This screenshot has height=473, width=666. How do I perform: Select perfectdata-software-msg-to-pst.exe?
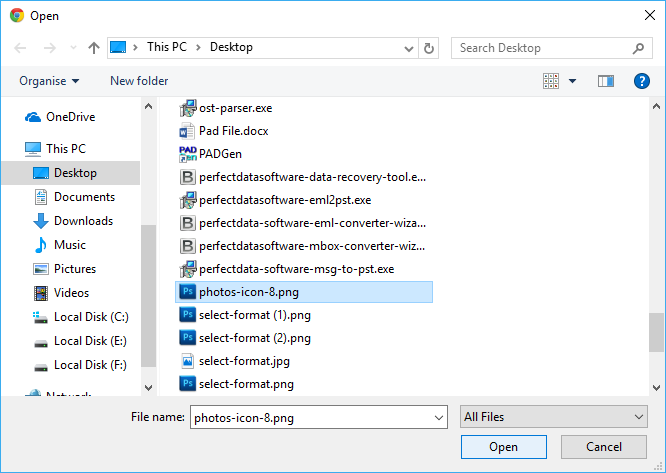pyautogui.click(x=296, y=269)
